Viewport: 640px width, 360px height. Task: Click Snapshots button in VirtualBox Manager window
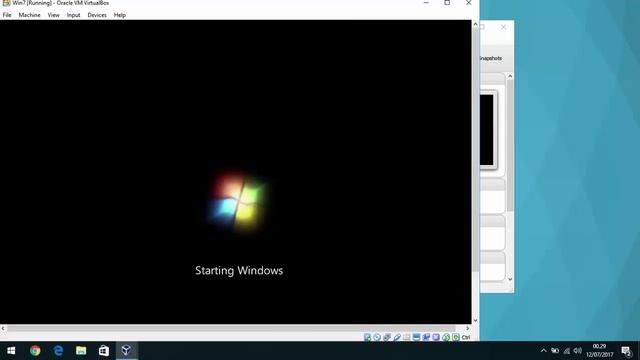pyautogui.click(x=491, y=58)
